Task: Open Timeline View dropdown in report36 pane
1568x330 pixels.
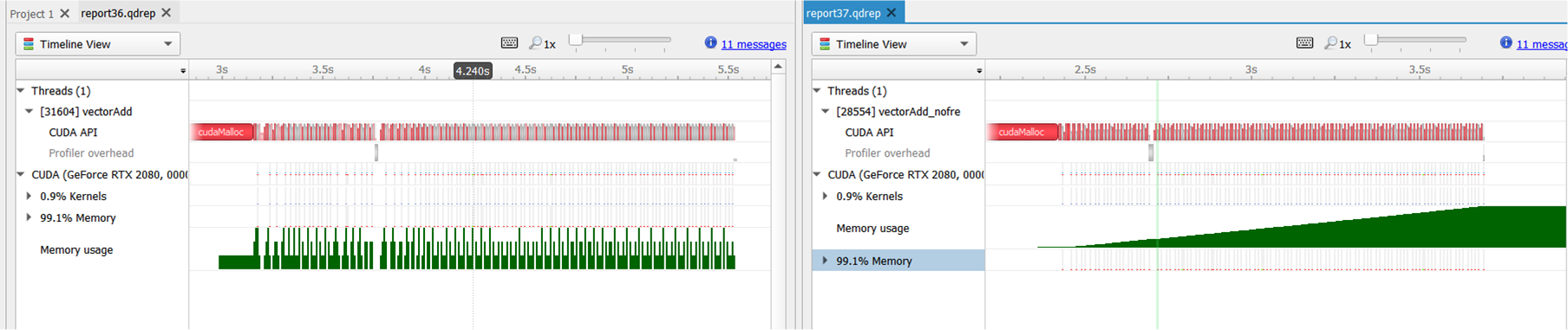Action: click(98, 44)
